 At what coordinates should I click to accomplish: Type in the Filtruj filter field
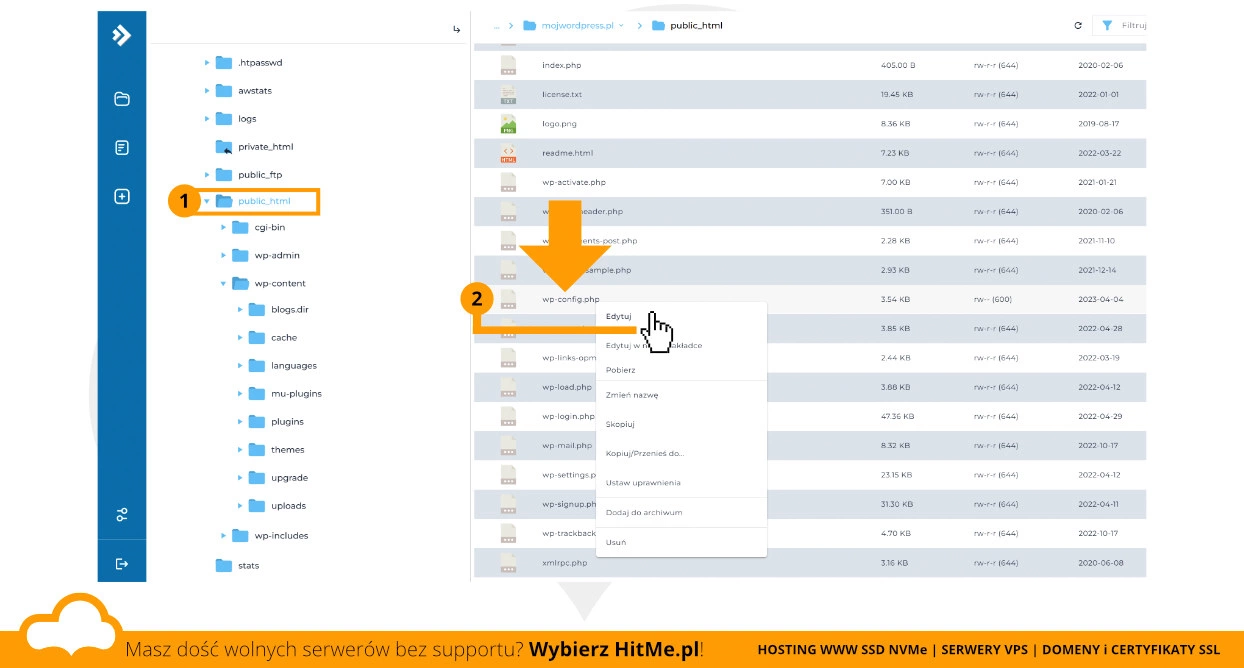(x=1133, y=26)
